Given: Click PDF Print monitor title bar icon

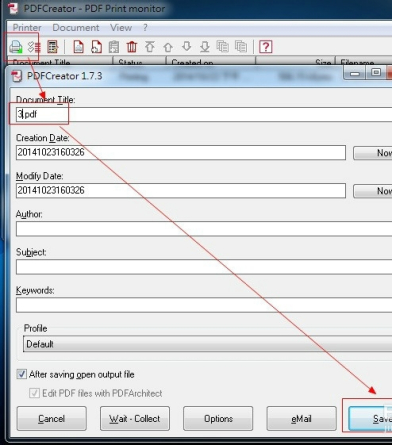Looking at the screenshot, I should coord(13,8).
